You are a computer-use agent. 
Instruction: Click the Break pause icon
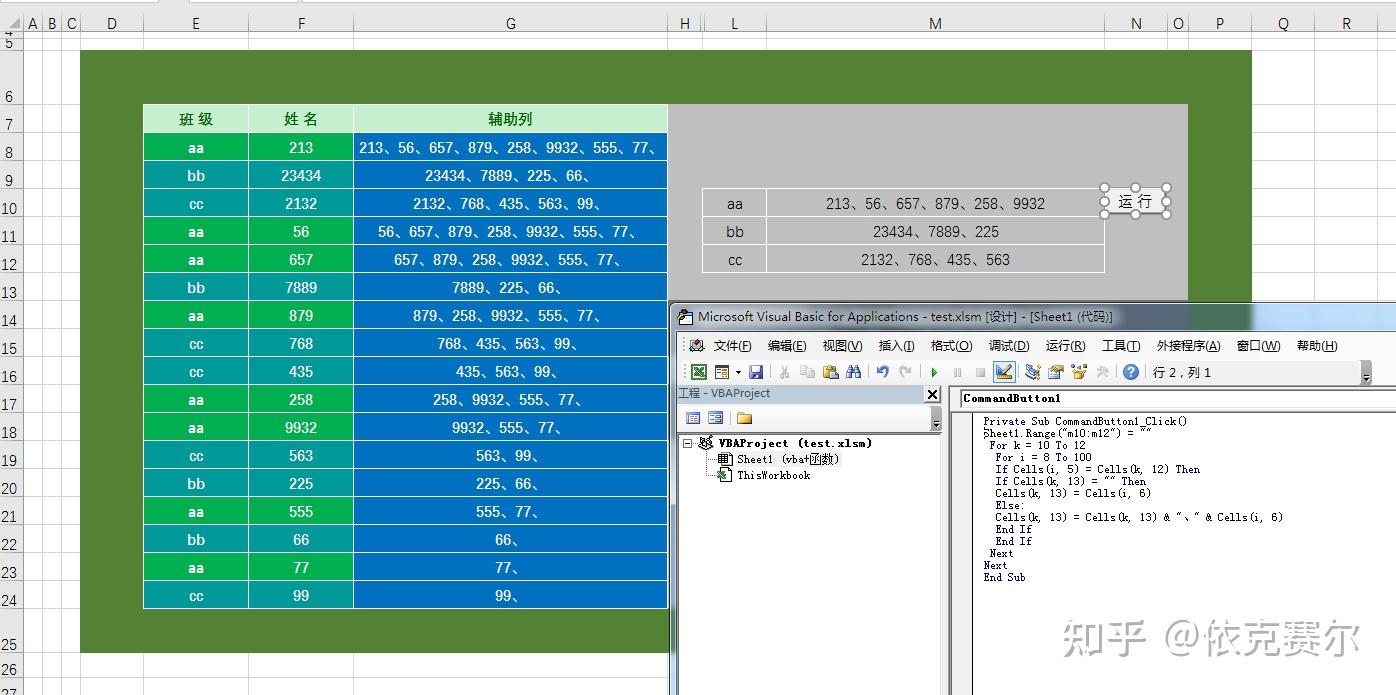[x=957, y=372]
